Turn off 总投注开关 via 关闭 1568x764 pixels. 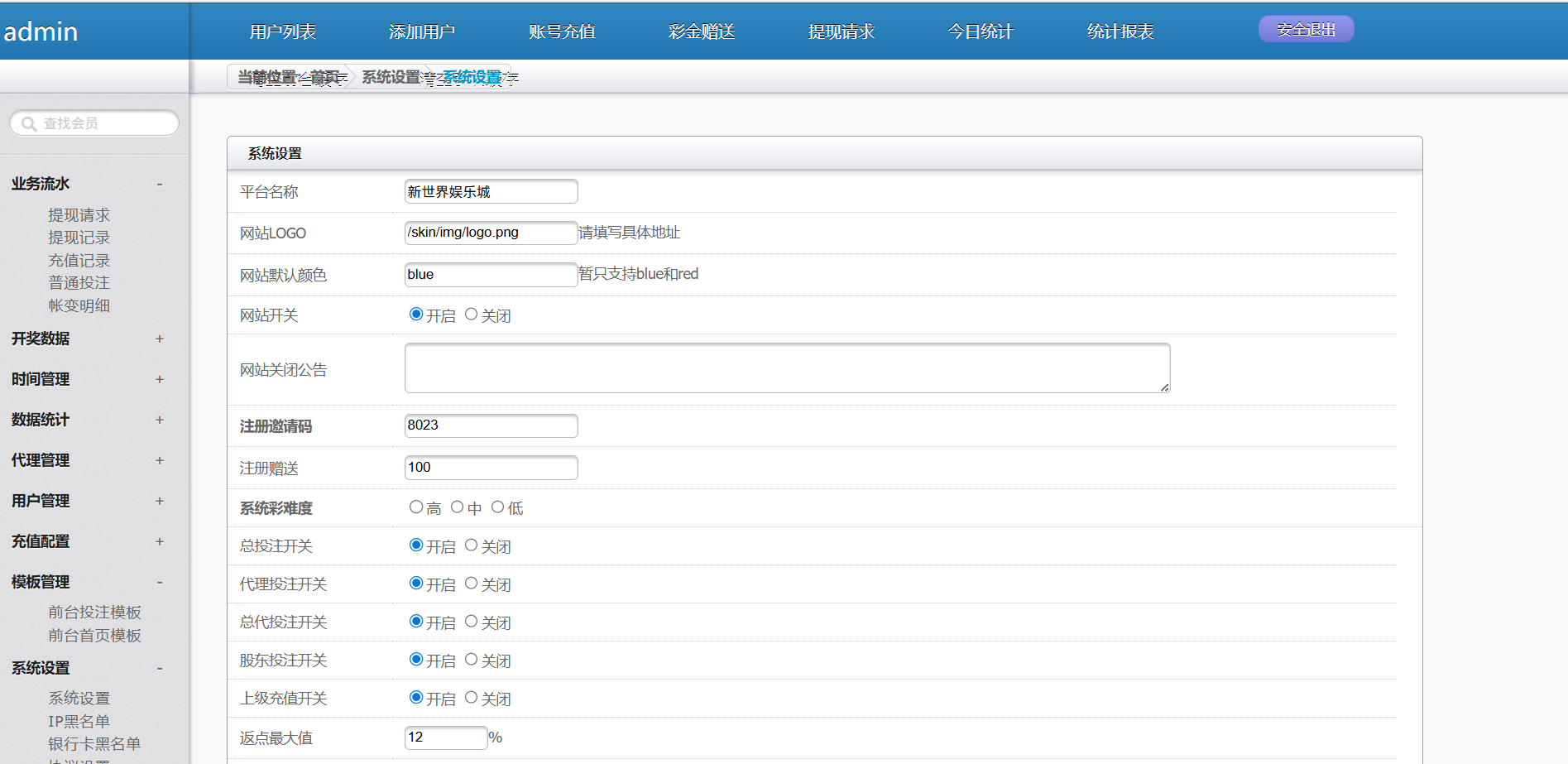click(471, 545)
